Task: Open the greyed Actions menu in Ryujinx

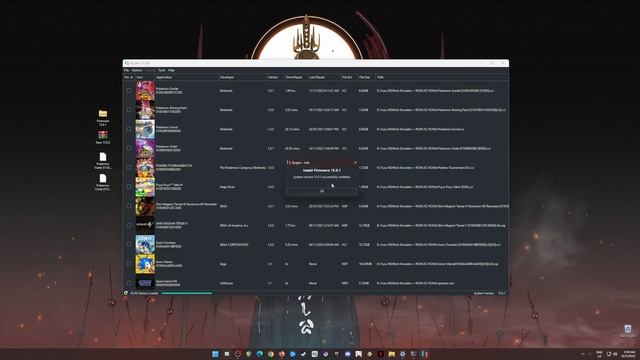Action: [150, 70]
